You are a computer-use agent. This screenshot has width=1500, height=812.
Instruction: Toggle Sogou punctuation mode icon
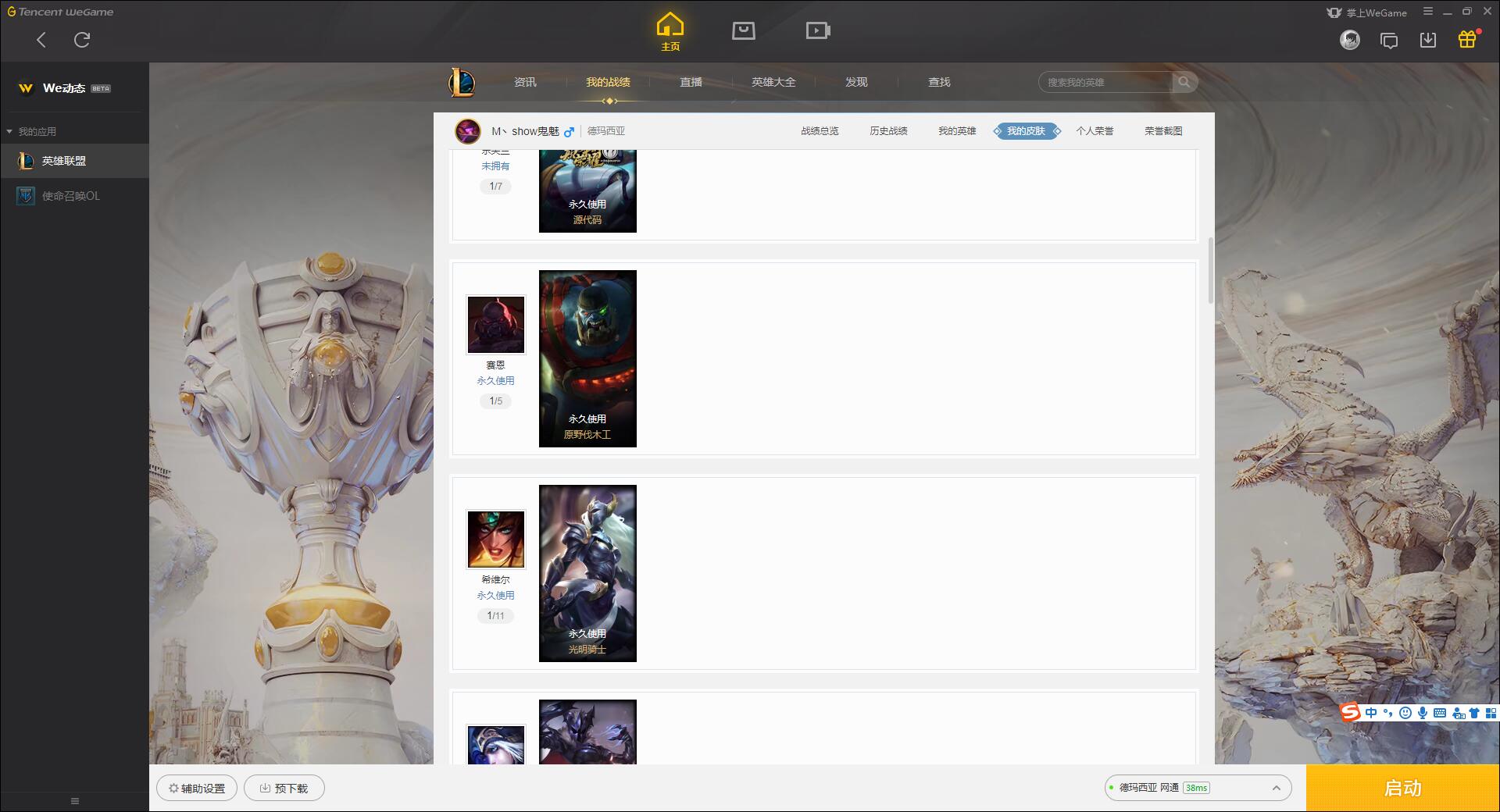pyautogui.click(x=1388, y=713)
